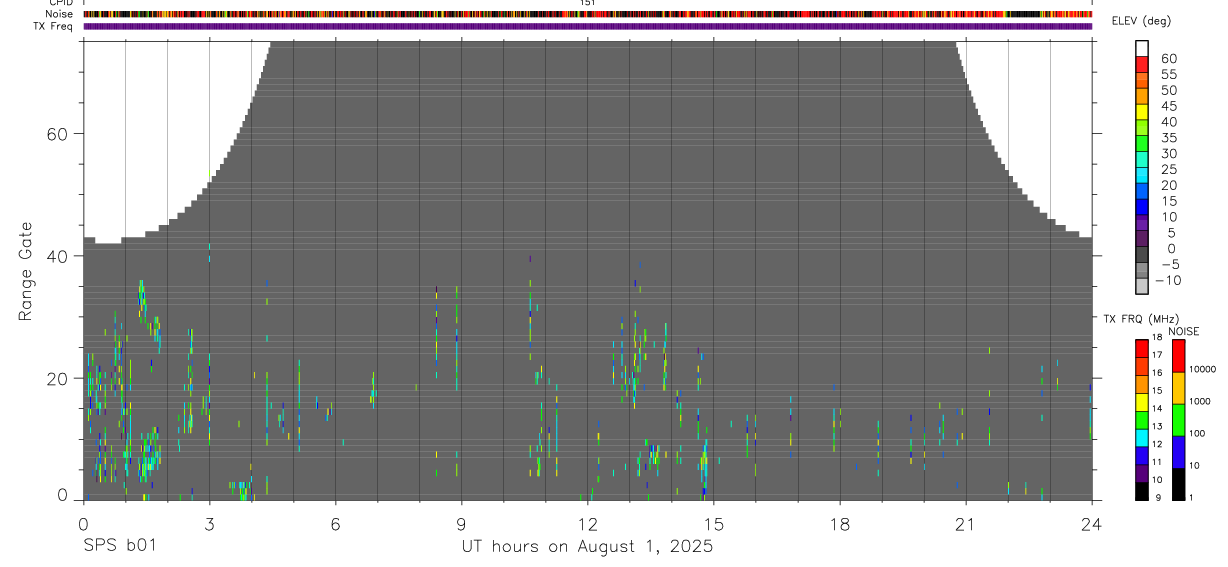The height and width of the screenshot is (567, 1228).
Task: Click the '1000' label on NOISE legend
Action: pyautogui.click(x=1199, y=401)
